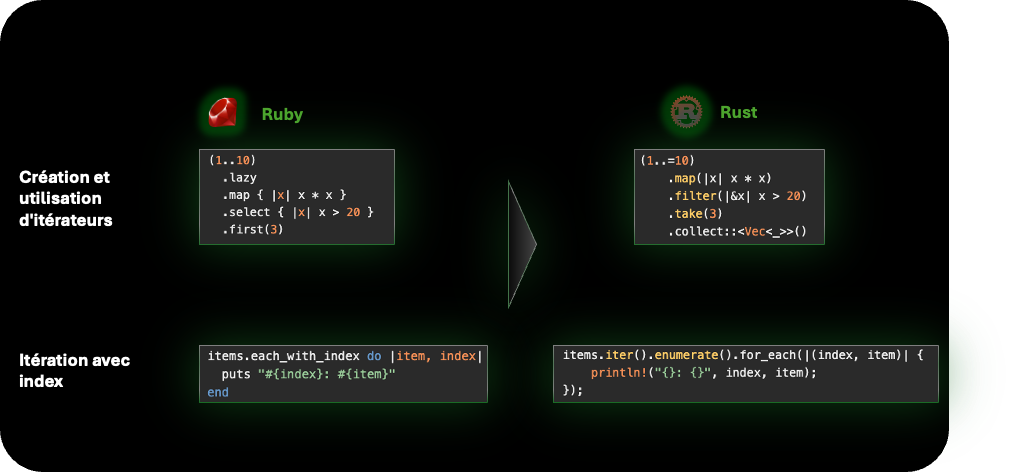Click the 'puts' line in Ruby code

pos(308,374)
